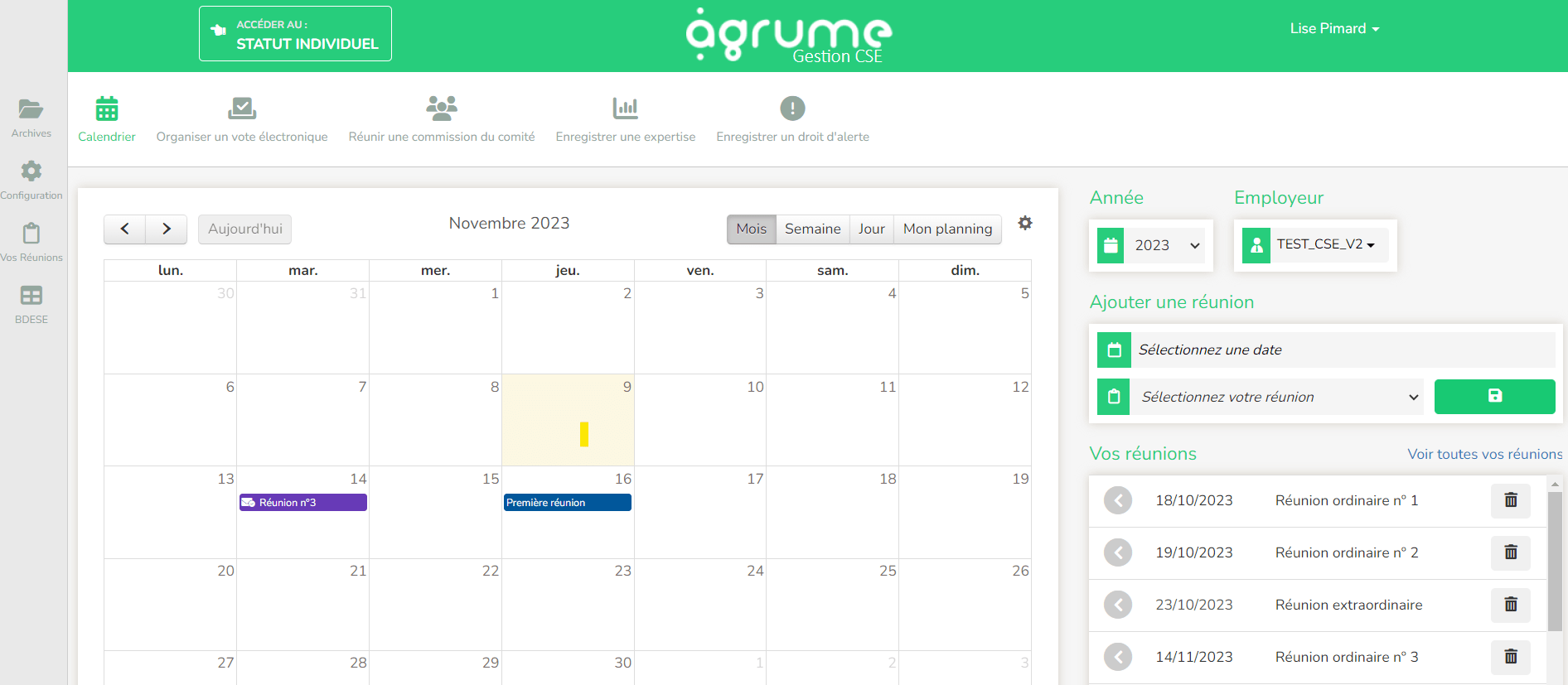This screenshot has height=685, width=1568.
Task: Delete meeting dated 18/10/2023
Action: 1510,500
